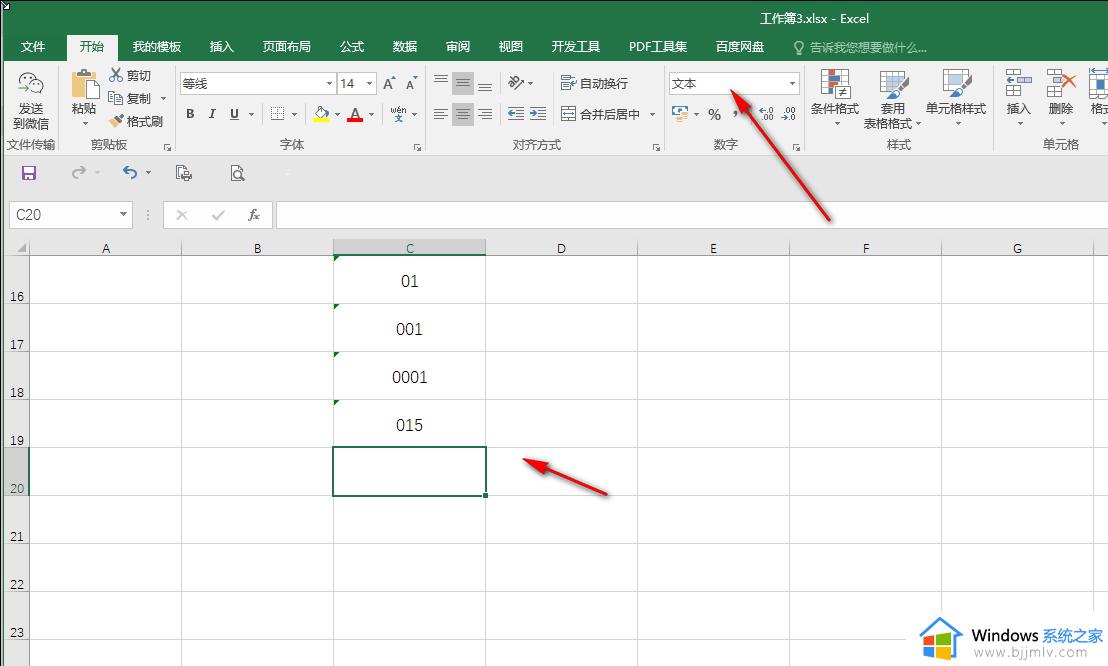This screenshot has width=1108, height=666.
Task: Open the font name dropdown 等线
Action: pos(329,83)
